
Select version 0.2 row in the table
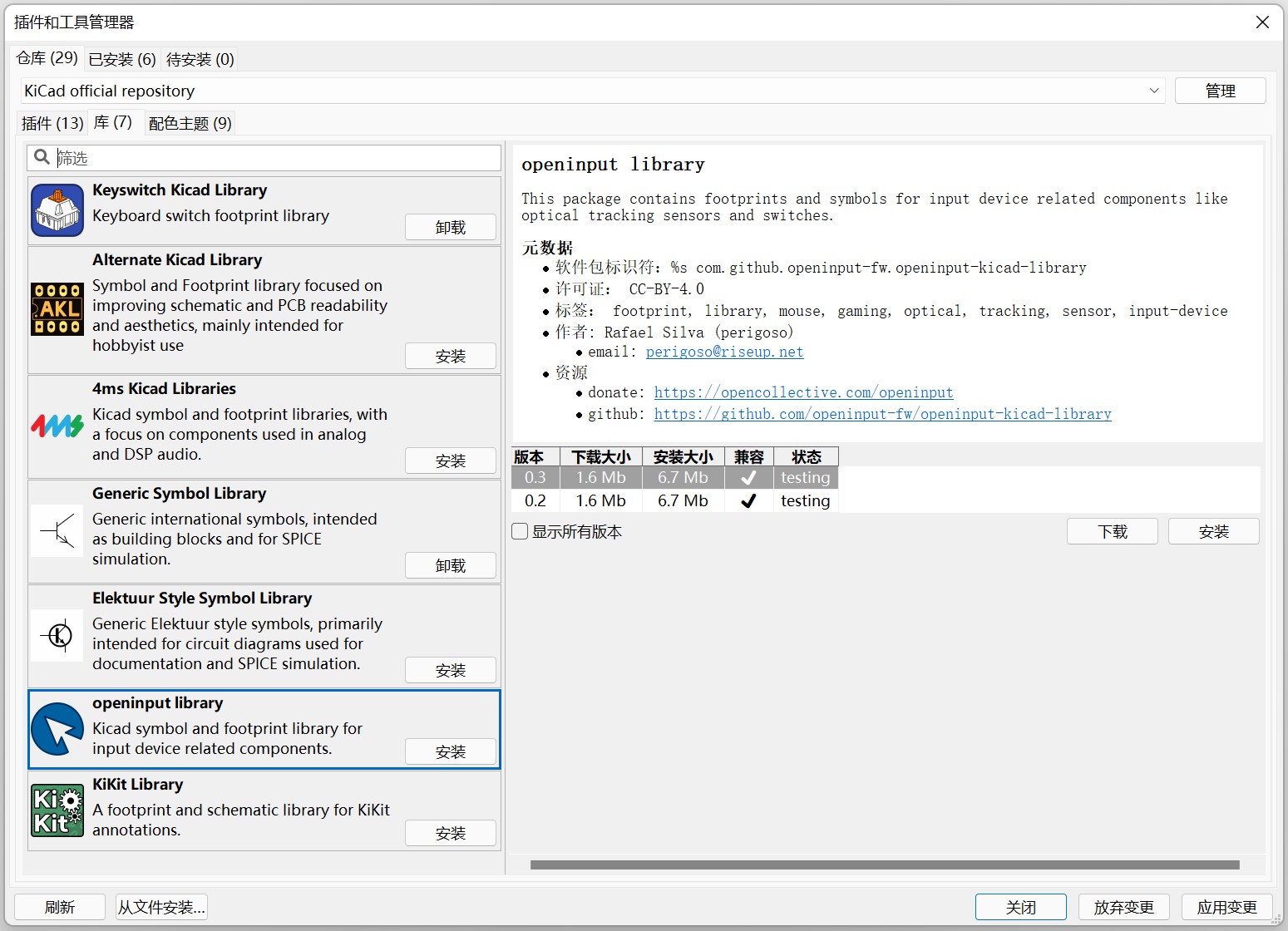point(674,500)
